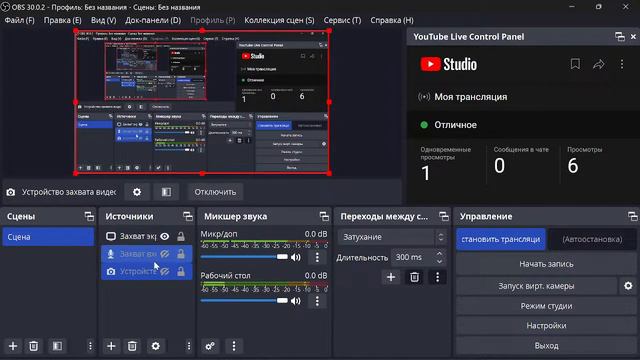
Task: Open the Сервис (T) menu
Action: click(342, 20)
